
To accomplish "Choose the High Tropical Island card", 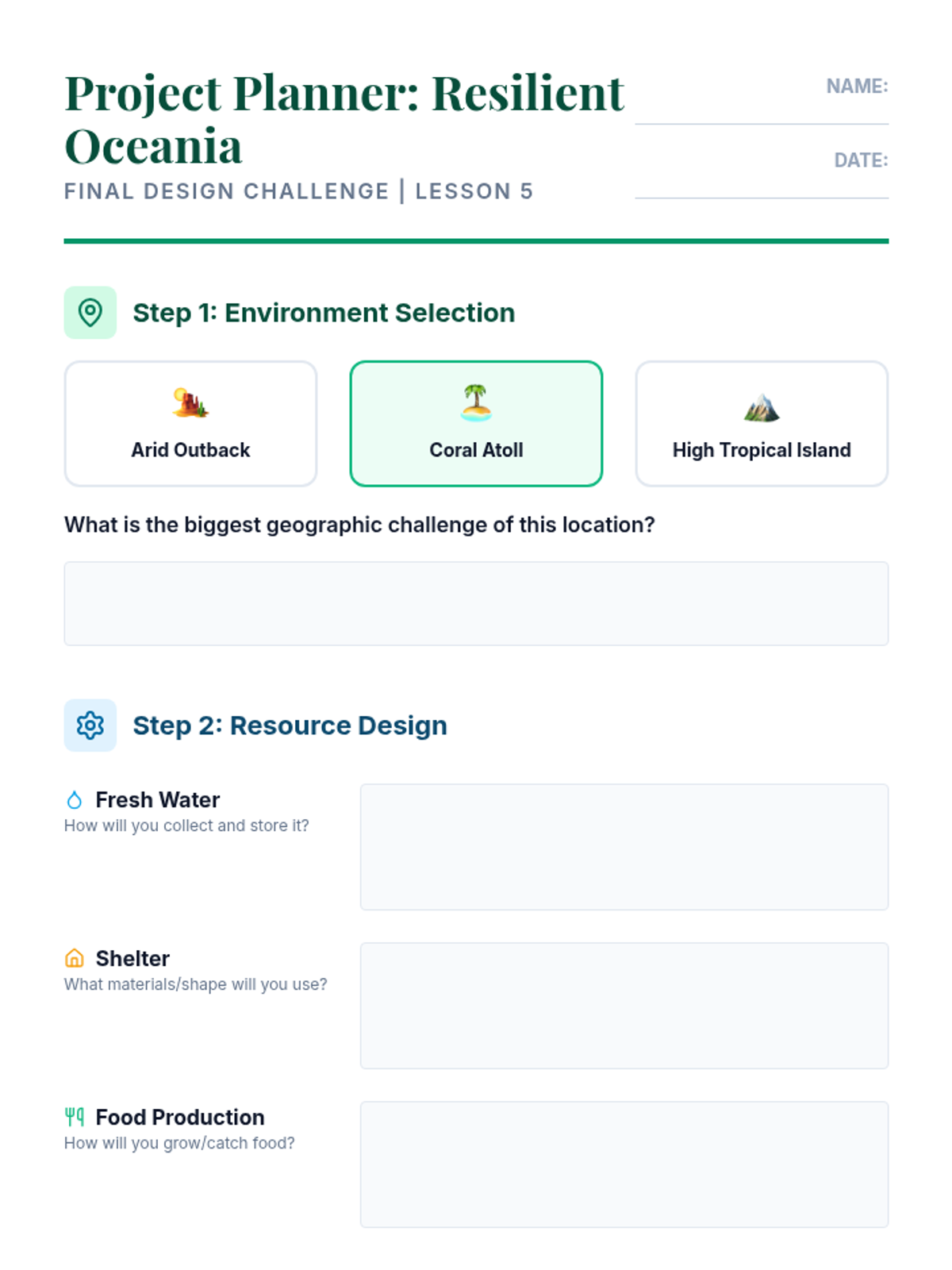I will coord(762,424).
